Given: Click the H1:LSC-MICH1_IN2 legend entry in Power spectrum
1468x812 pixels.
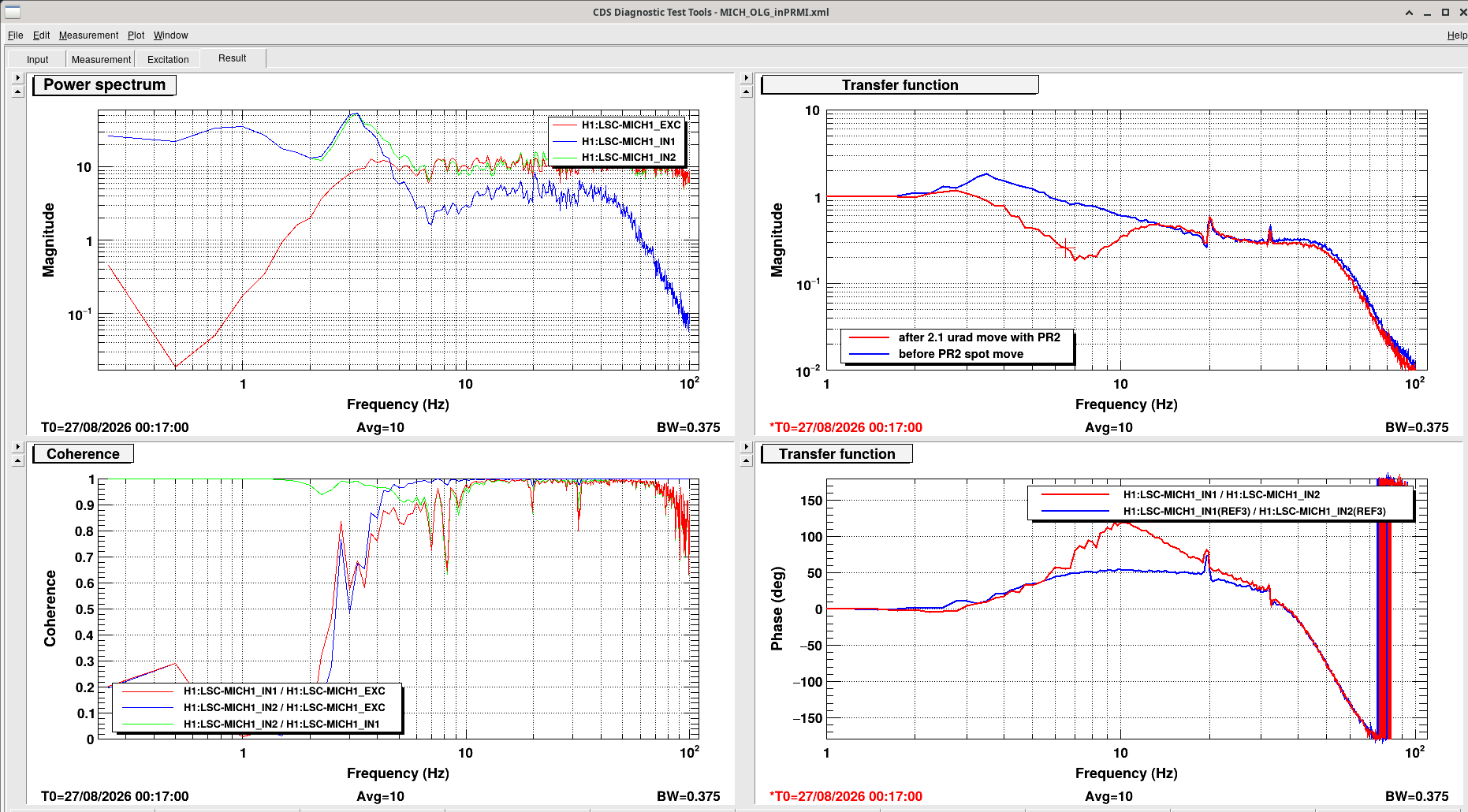Looking at the screenshot, I should pyautogui.click(x=628, y=158).
